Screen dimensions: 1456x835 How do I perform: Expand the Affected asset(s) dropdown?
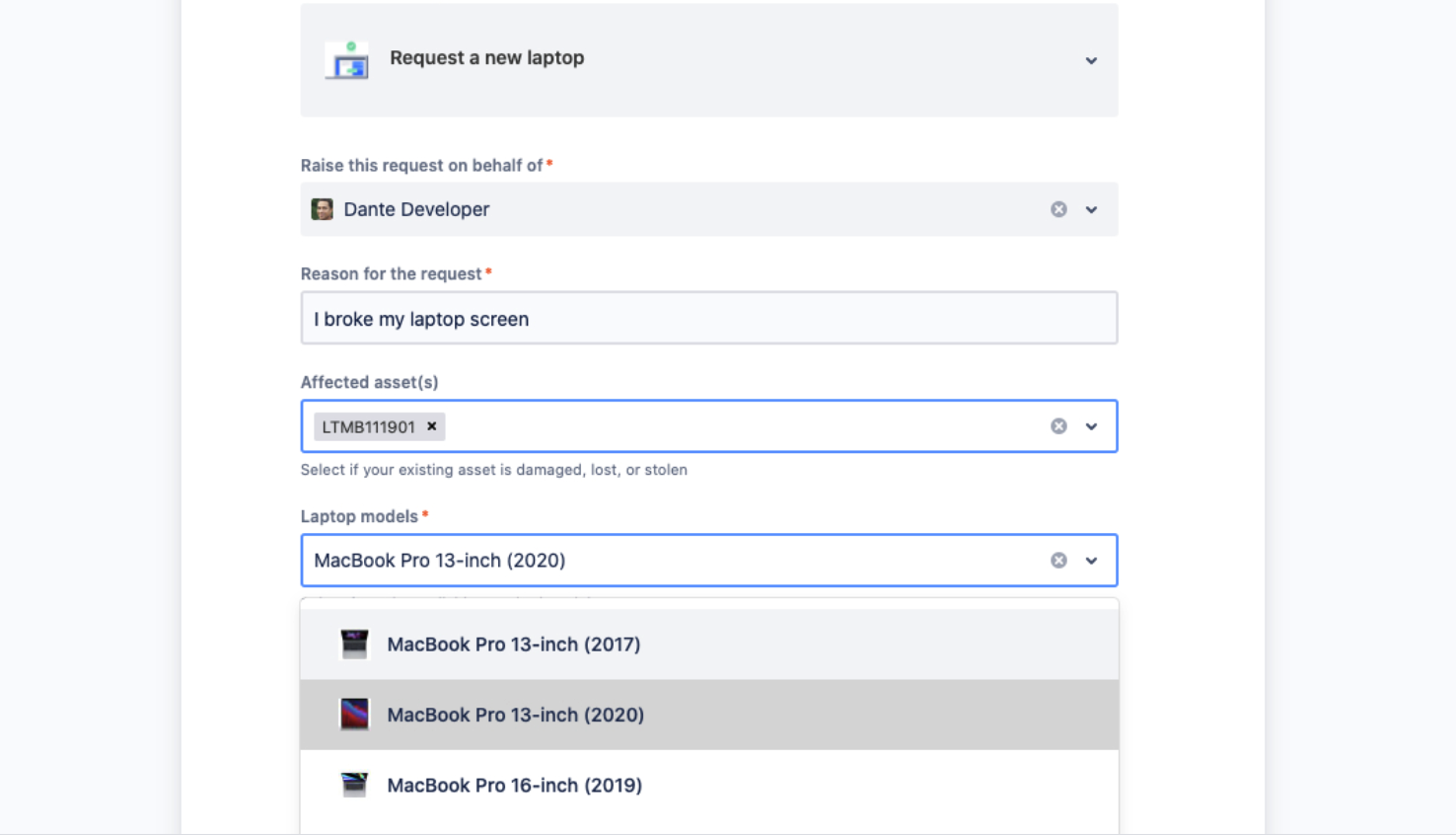tap(1092, 425)
